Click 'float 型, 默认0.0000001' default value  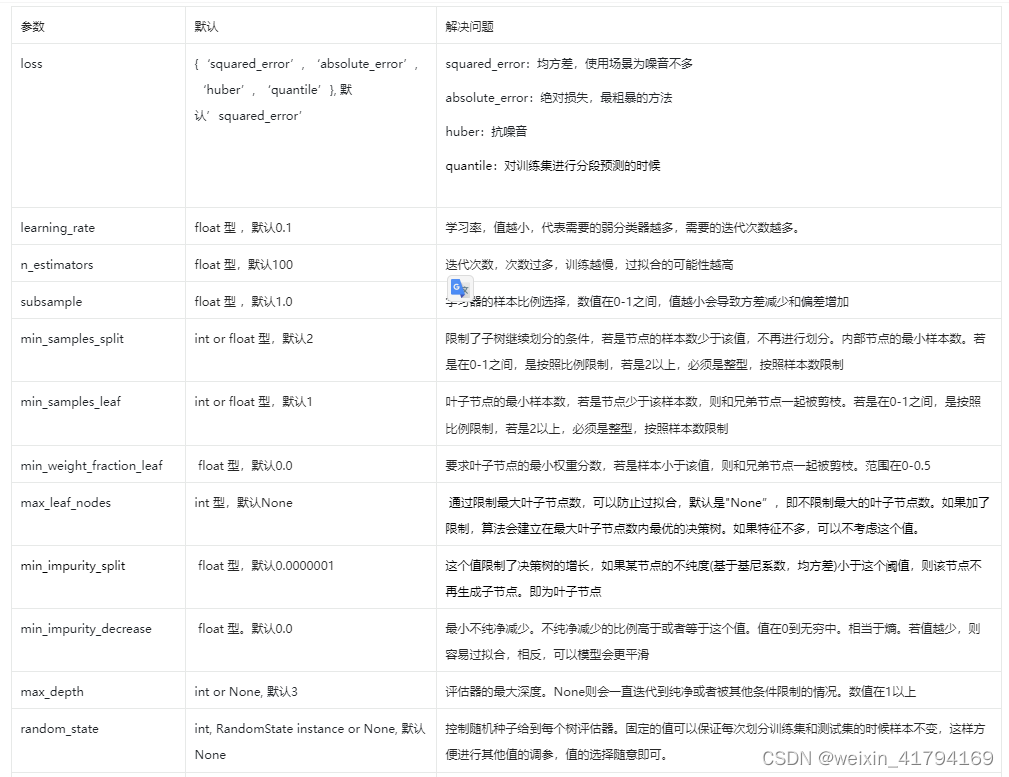(266, 566)
